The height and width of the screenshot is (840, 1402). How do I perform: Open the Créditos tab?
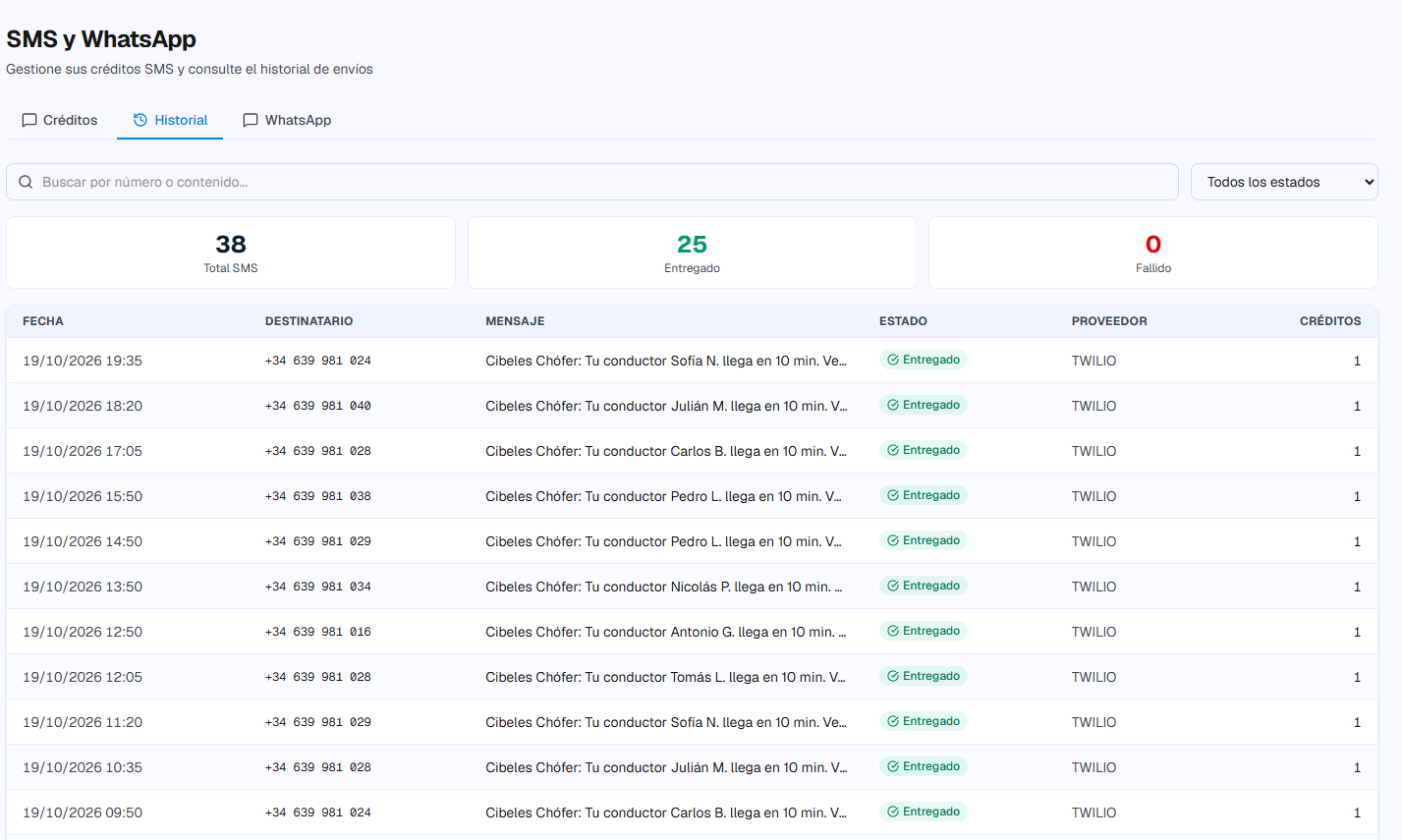click(60, 120)
